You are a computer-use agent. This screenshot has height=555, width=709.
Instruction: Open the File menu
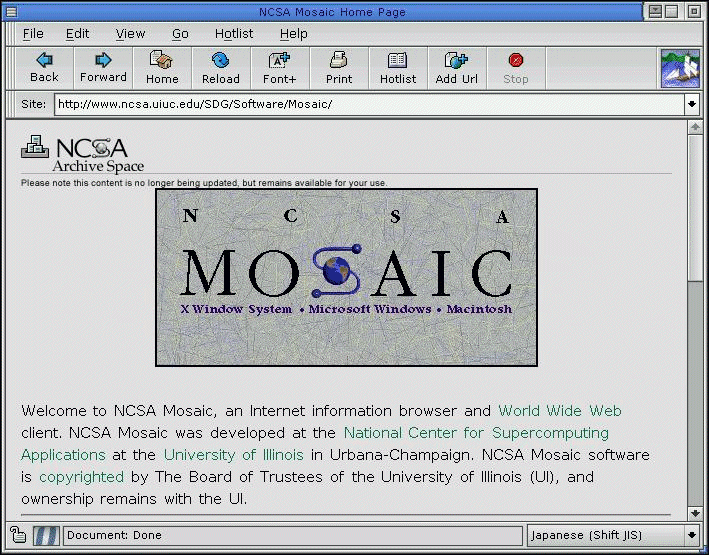pos(33,33)
